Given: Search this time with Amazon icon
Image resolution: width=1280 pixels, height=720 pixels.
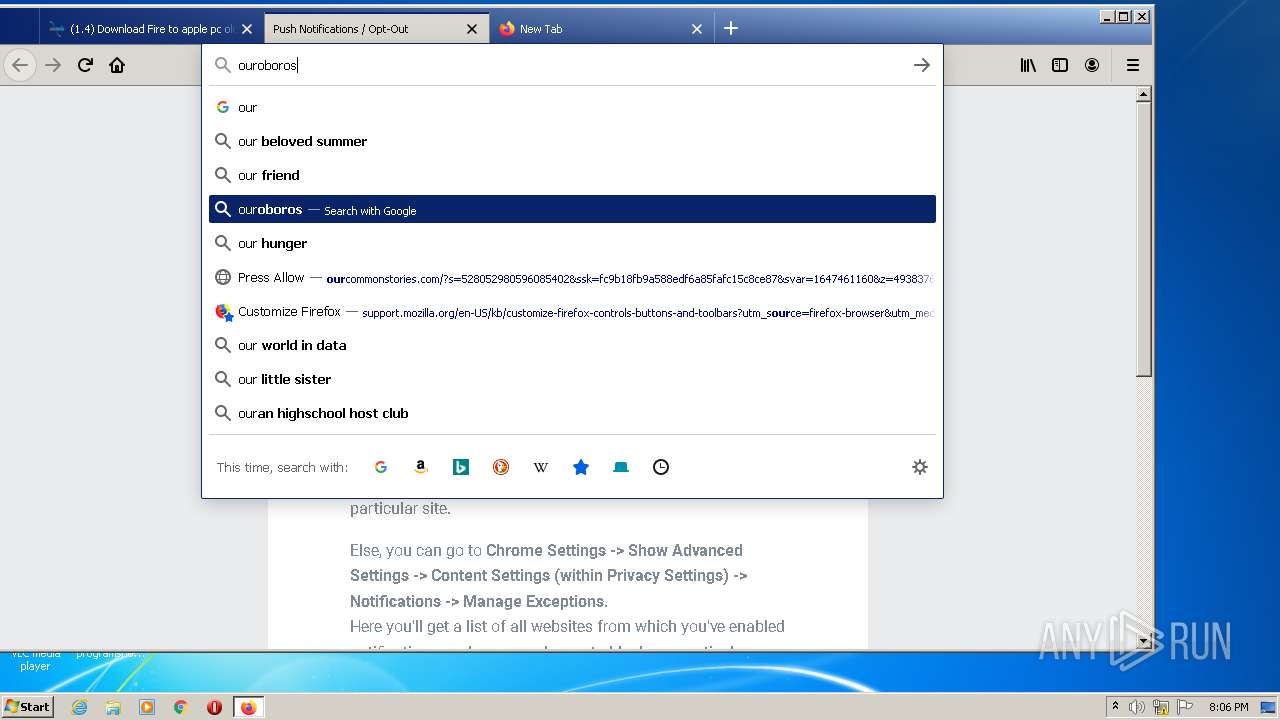Looking at the screenshot, I should click(421, 467).
